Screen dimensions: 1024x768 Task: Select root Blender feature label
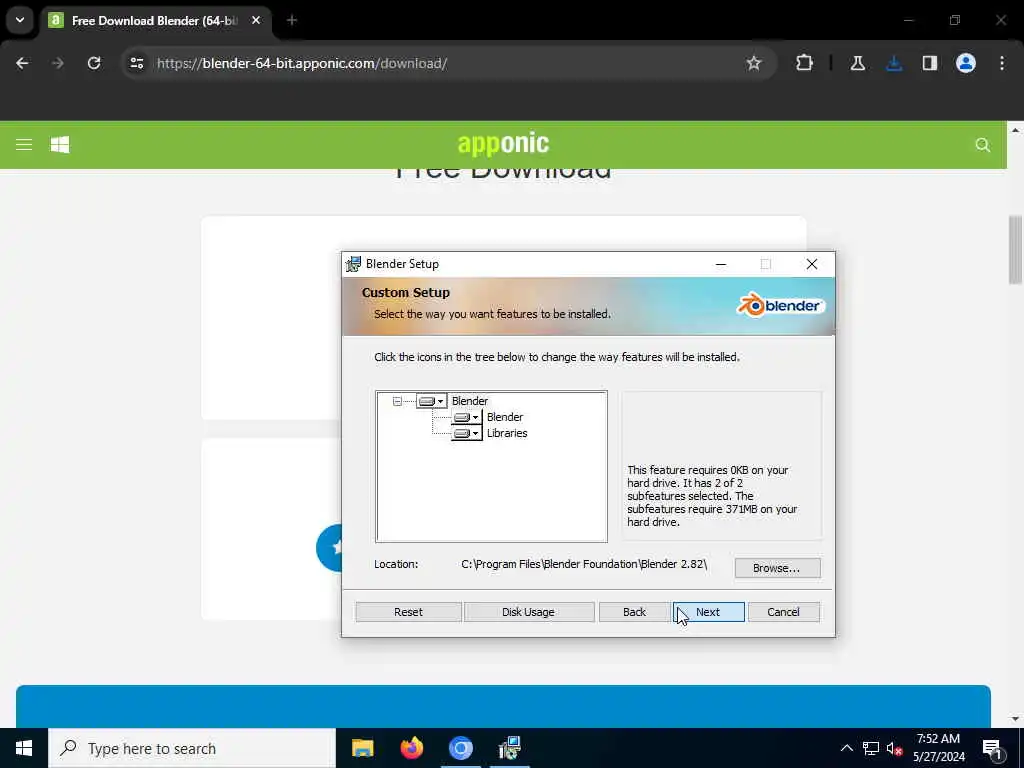coord(470,401)
